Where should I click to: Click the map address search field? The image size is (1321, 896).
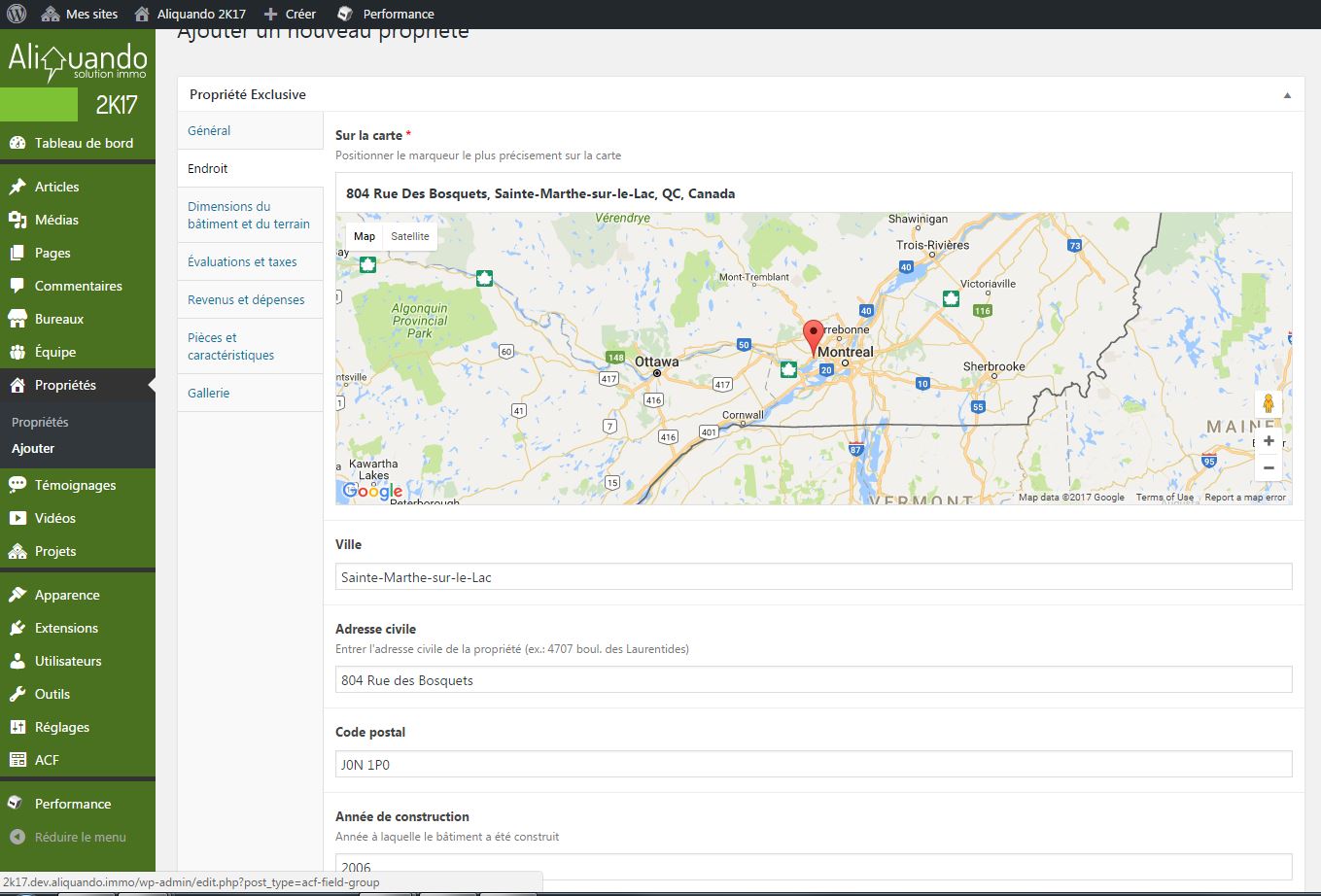click(814, 193)
